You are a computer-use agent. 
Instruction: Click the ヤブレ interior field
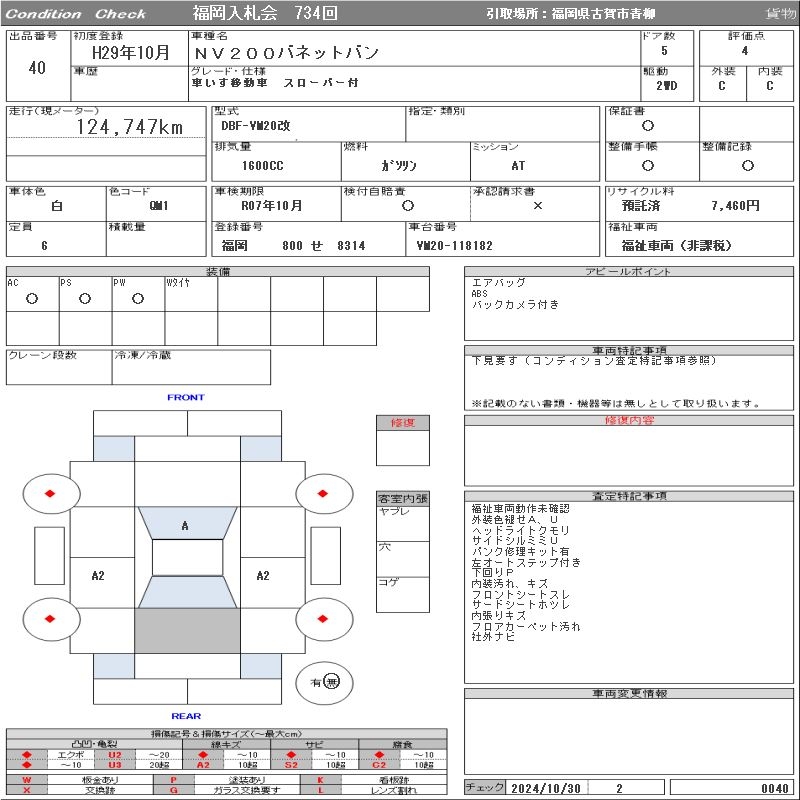[403, 523]
